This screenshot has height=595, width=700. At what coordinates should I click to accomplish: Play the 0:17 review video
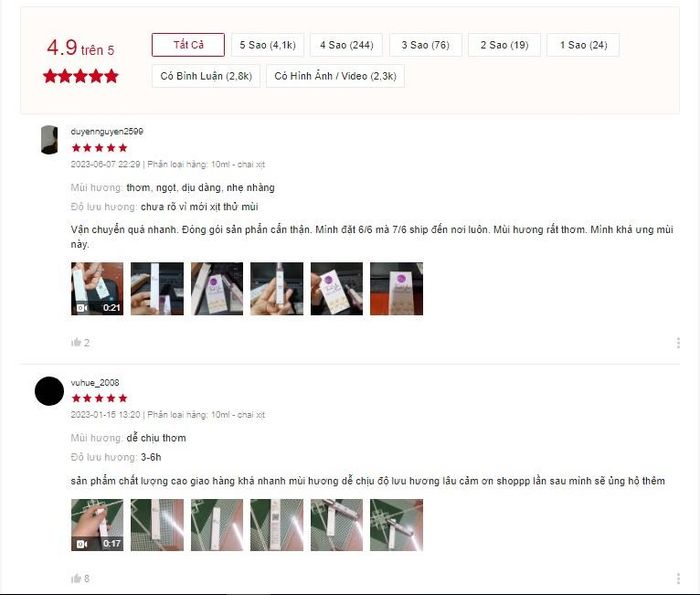tap(97, 525)
